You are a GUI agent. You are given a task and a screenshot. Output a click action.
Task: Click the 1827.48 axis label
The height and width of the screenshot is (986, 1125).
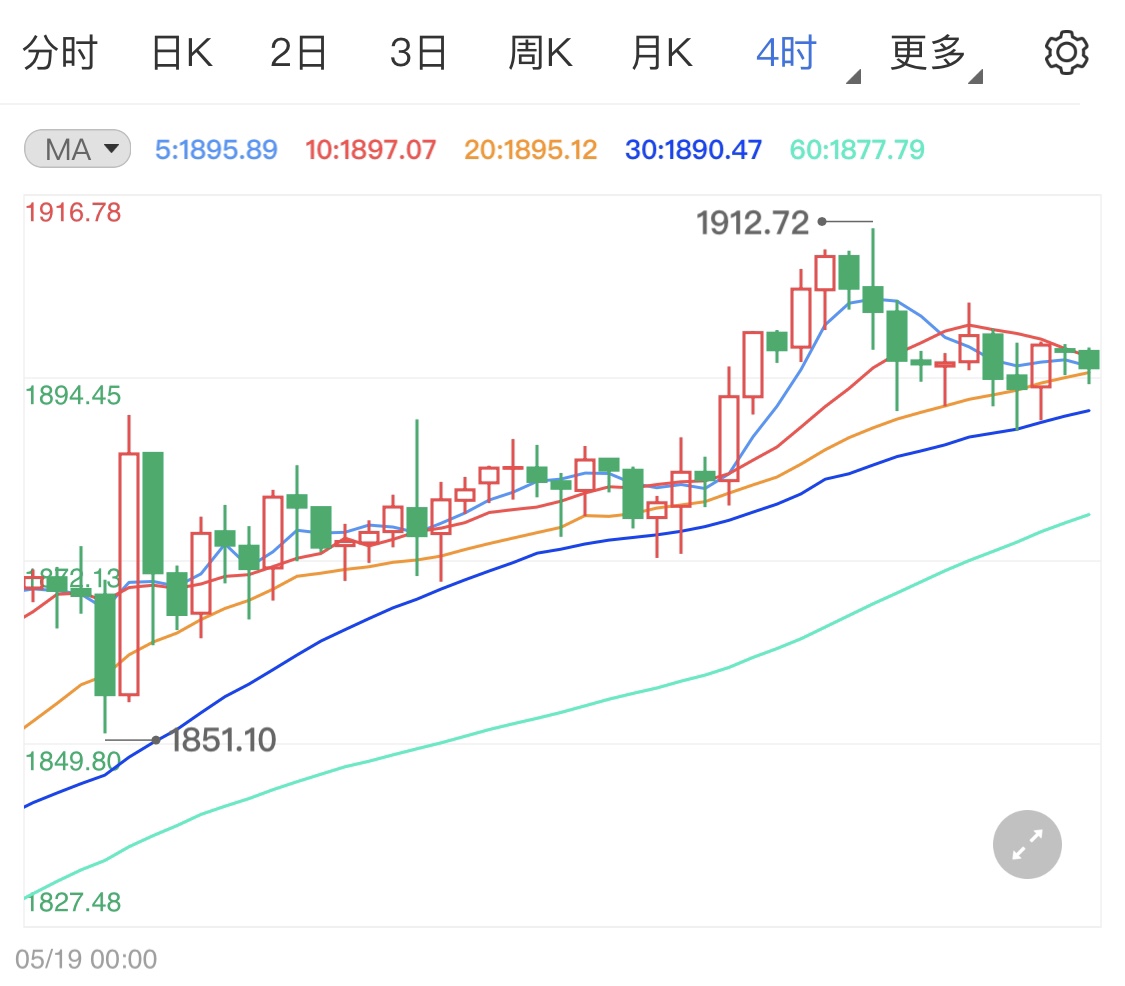pyautogui.click(x=73, y=902)
